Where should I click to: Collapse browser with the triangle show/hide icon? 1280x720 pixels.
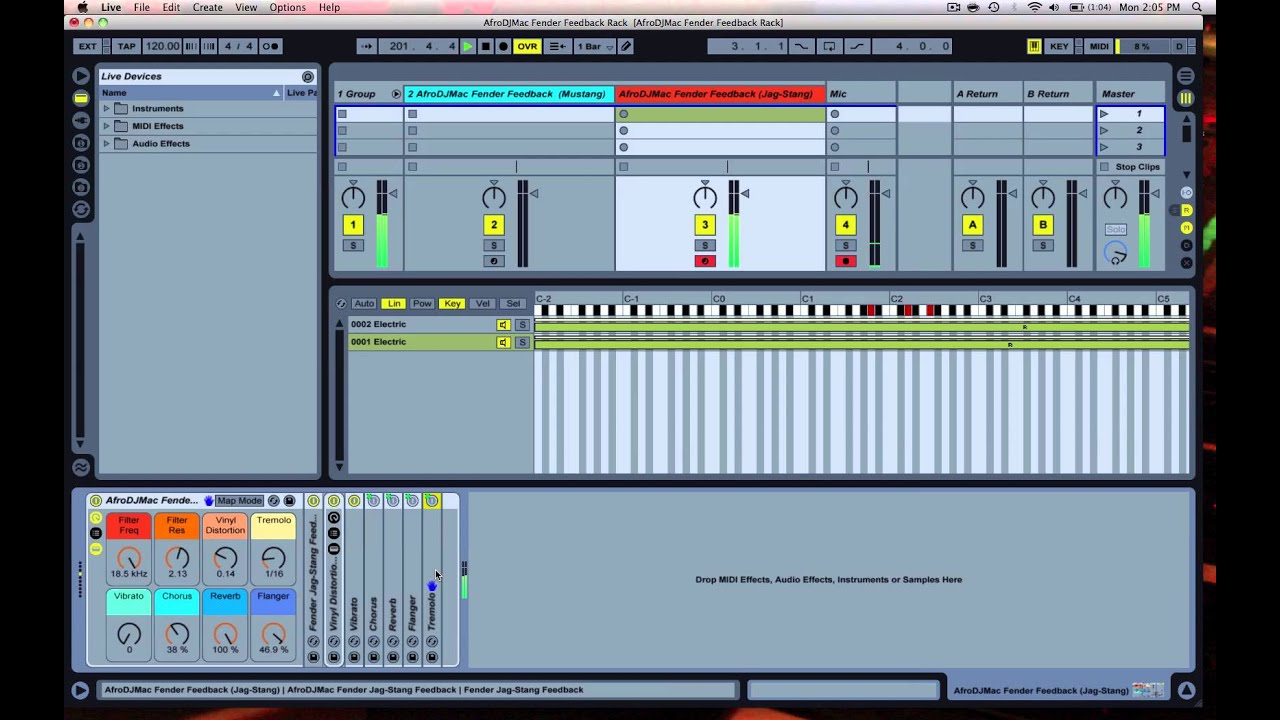[x=81, y=76]
